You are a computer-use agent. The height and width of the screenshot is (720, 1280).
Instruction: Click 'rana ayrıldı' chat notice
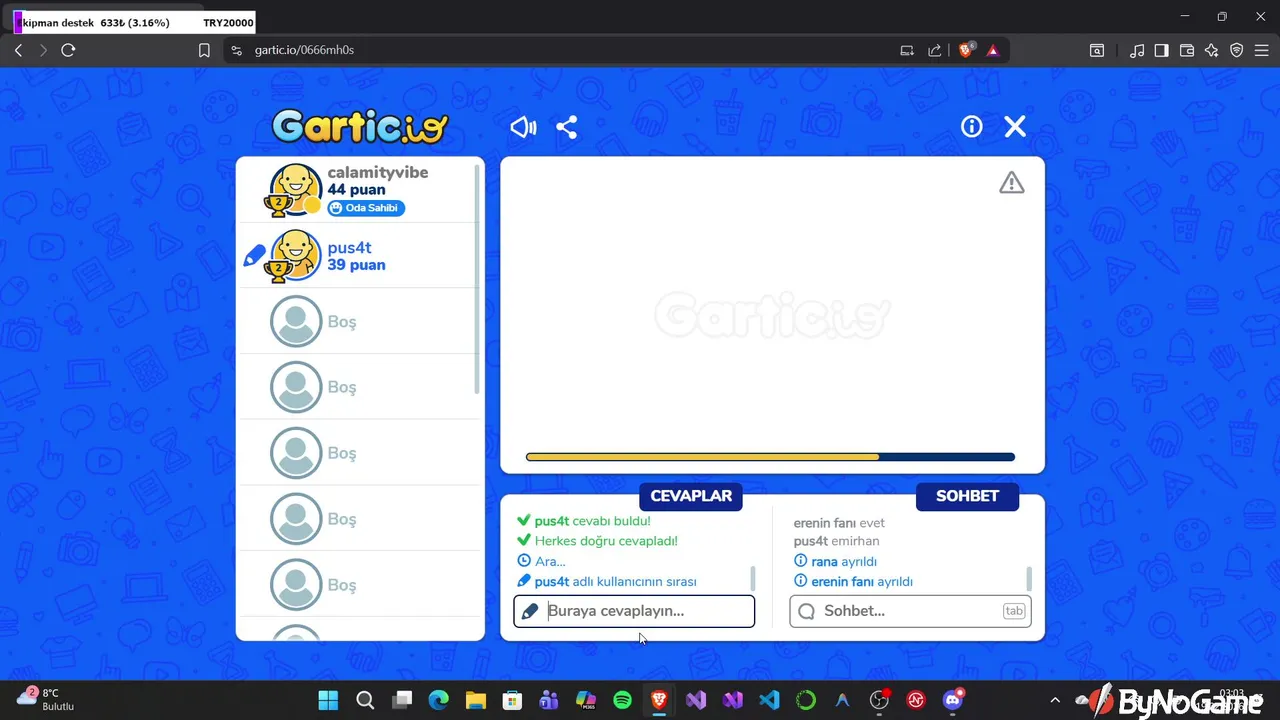844,561
